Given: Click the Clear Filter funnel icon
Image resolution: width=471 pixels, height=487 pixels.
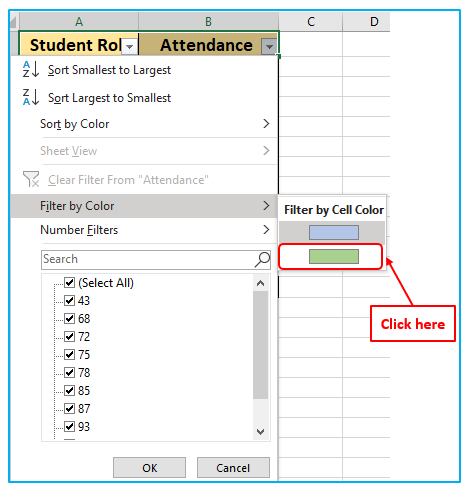Looking at the screenshot, I should [x=31, y=179].
